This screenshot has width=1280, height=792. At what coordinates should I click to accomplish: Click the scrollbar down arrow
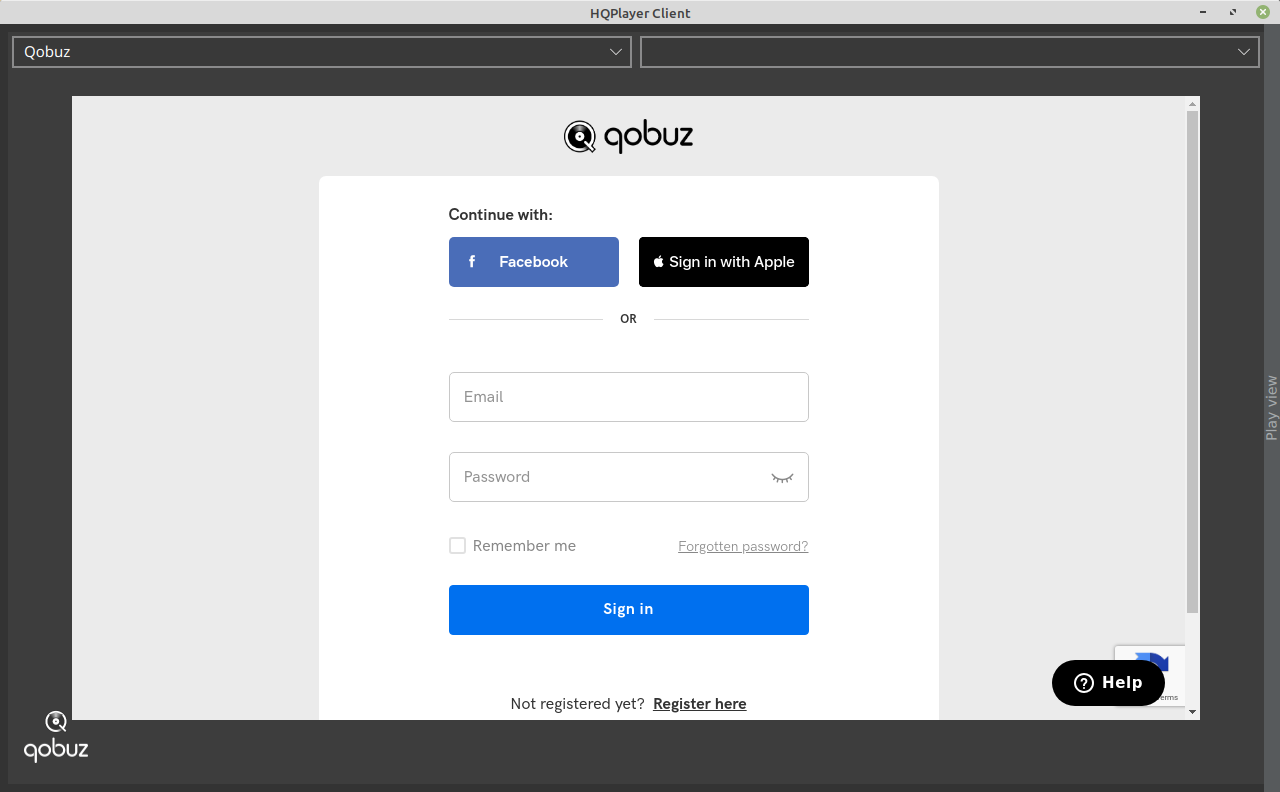pos(1192,712)
